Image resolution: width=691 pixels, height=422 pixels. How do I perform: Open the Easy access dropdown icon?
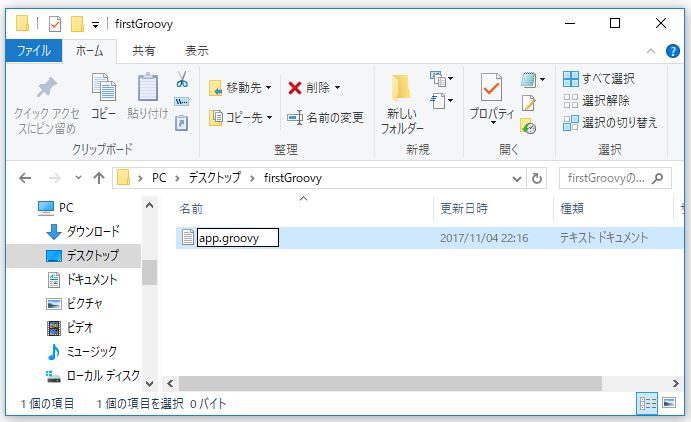coord(441,101)
